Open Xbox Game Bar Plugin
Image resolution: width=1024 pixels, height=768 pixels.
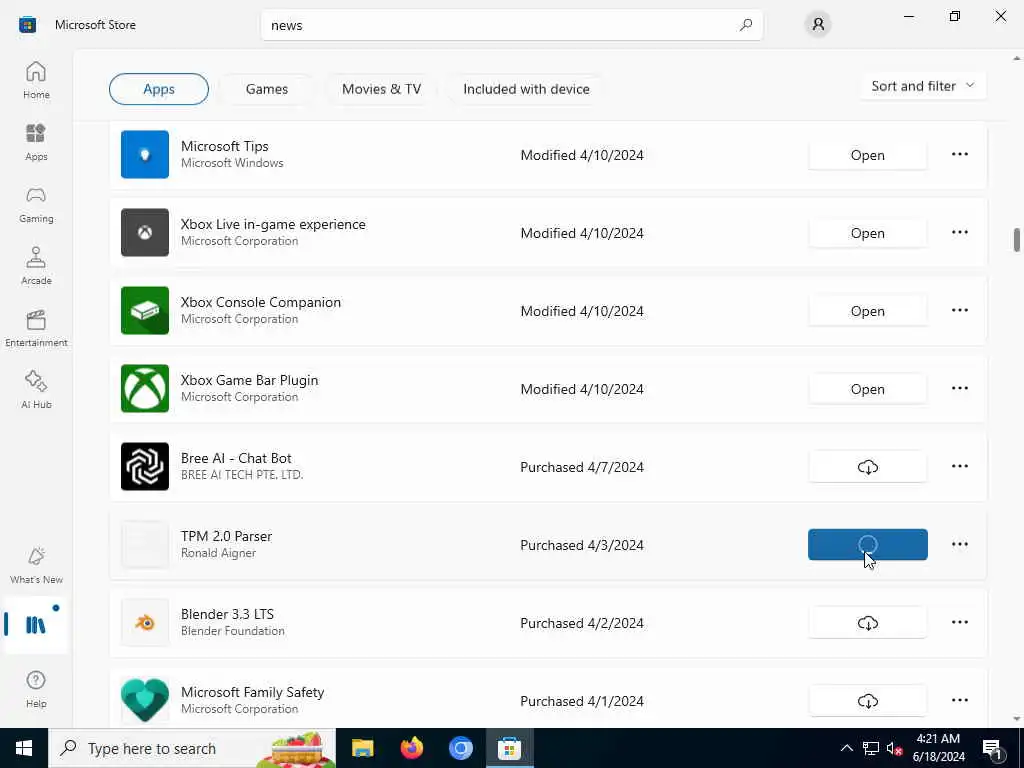coord(867,389)
